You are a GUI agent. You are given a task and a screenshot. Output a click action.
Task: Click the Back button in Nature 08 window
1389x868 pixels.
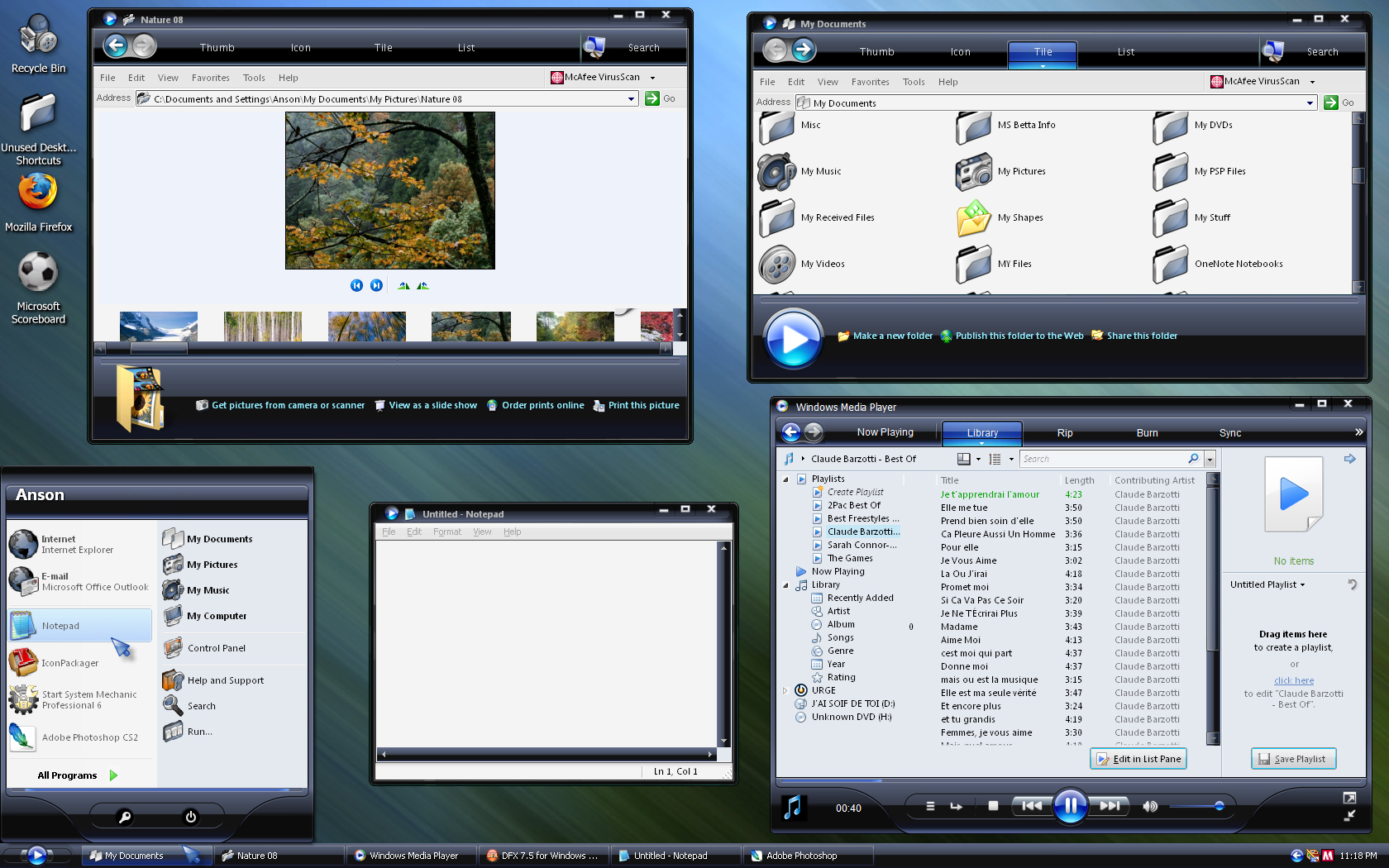pos(116,46)
